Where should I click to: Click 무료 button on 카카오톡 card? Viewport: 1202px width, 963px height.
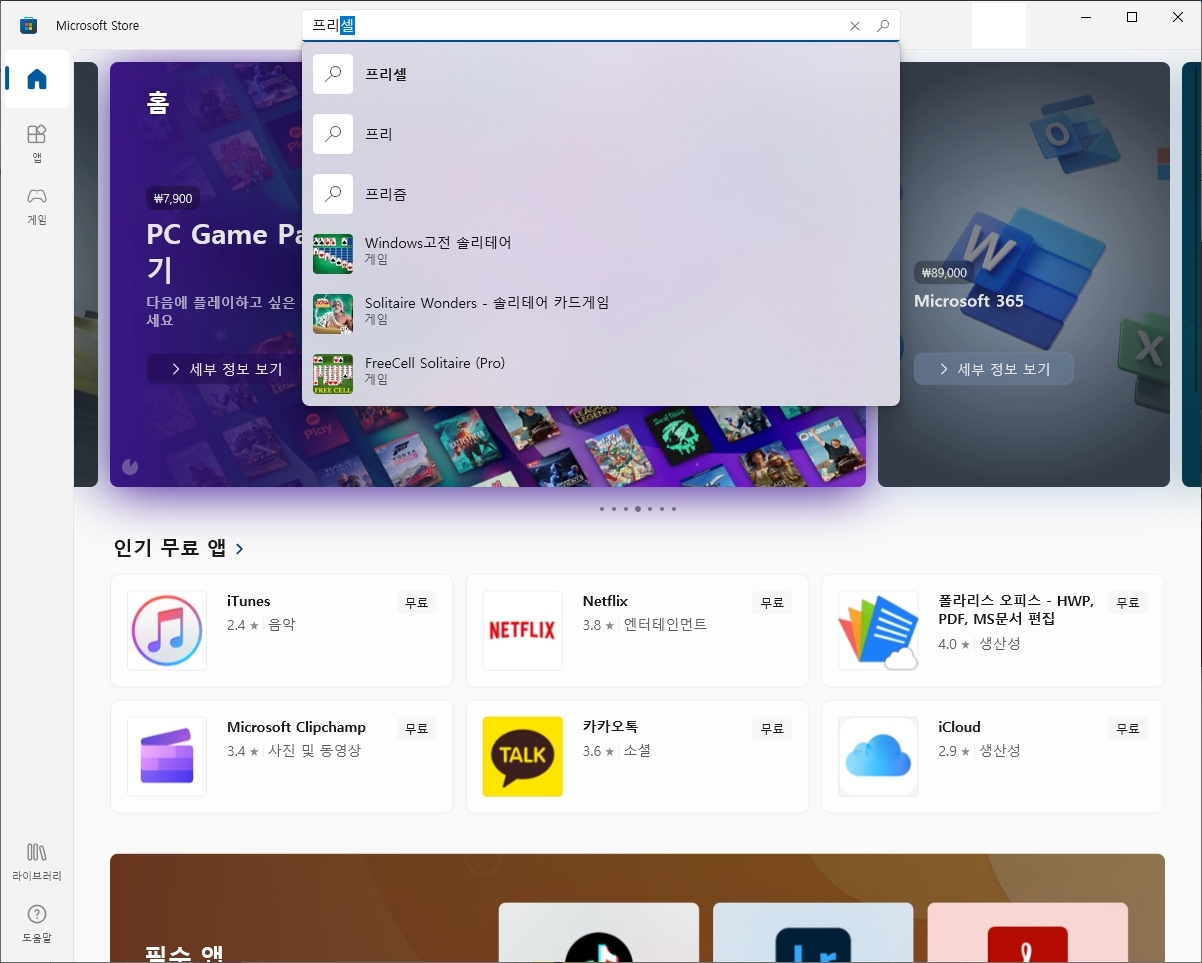[x=772, y=729]
